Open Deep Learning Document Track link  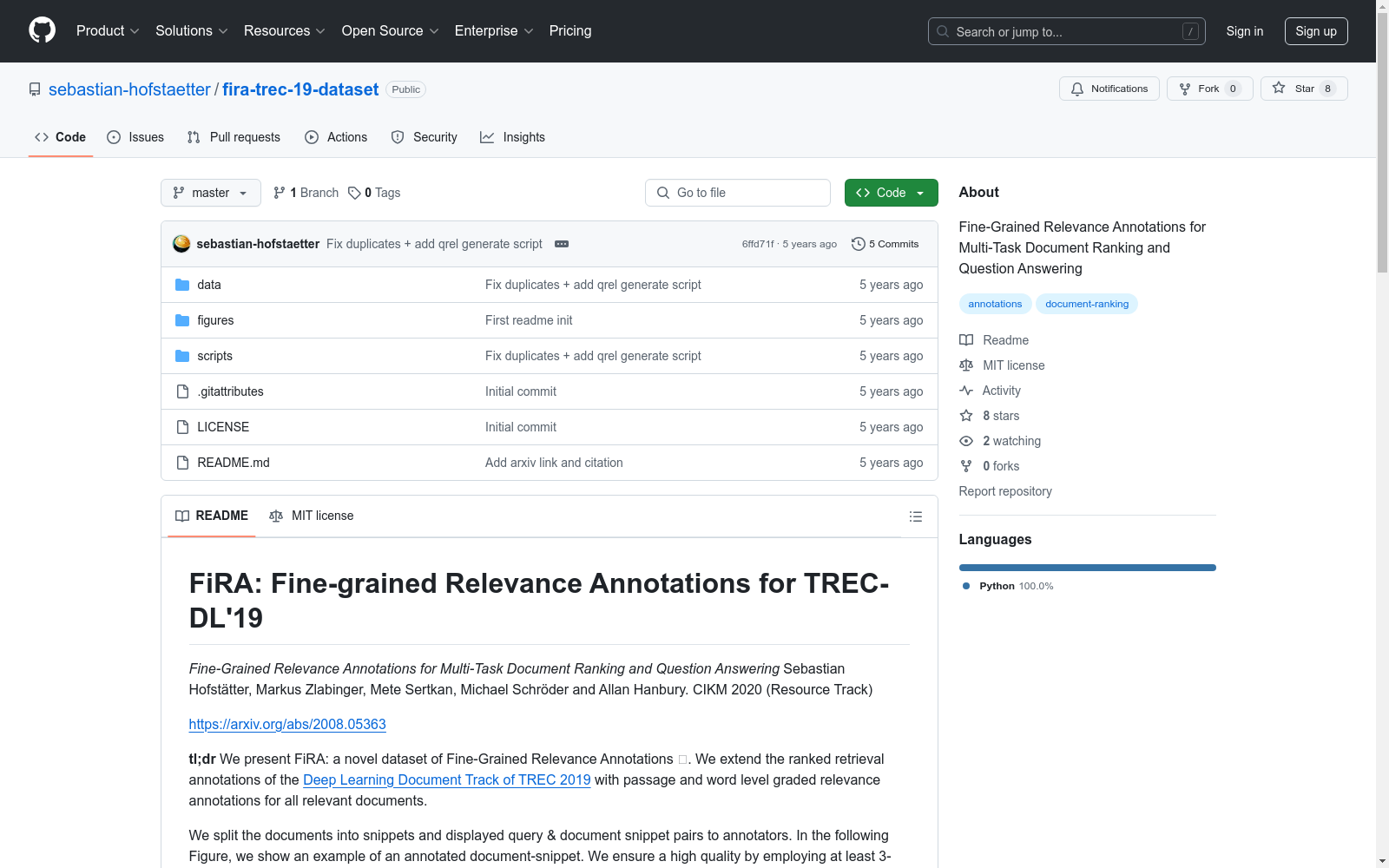click(447, 779)
